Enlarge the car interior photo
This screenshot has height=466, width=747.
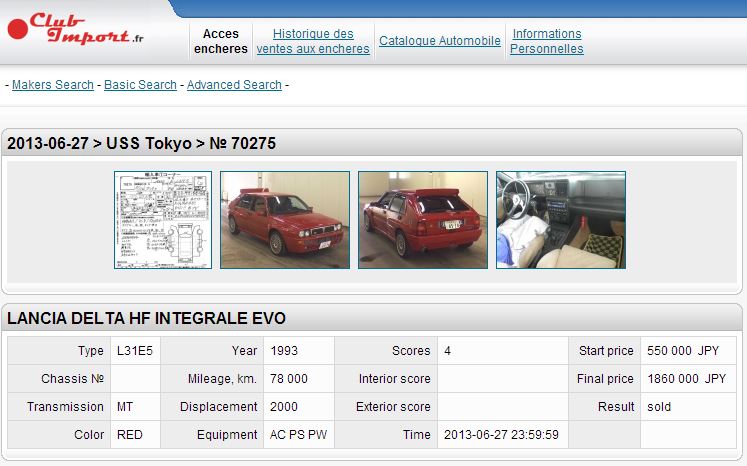561,220
